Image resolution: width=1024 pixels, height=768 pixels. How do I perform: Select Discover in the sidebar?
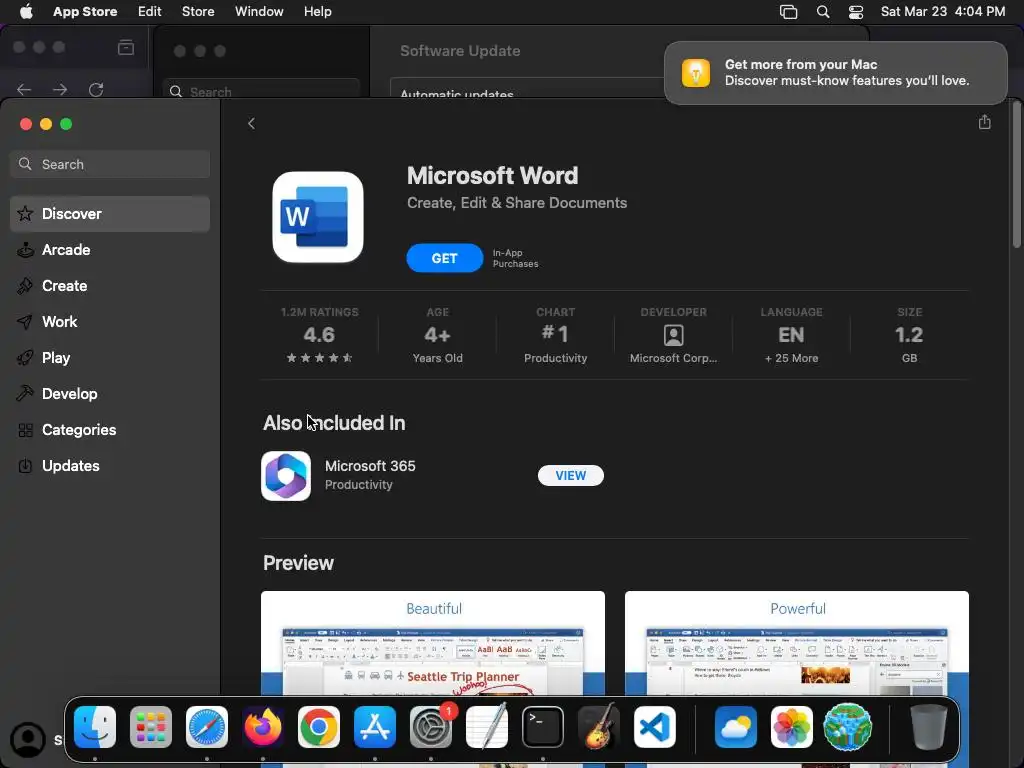click(110, 214)
